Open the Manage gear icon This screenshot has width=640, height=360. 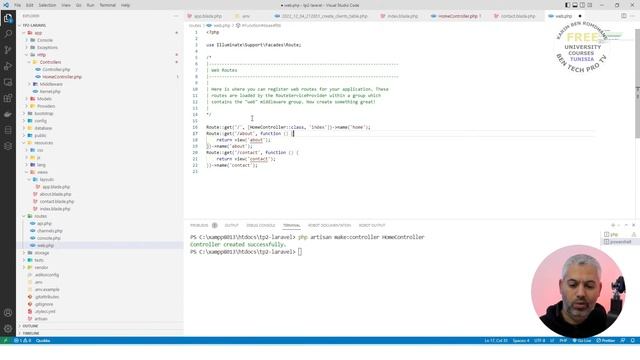click(8, 329)
